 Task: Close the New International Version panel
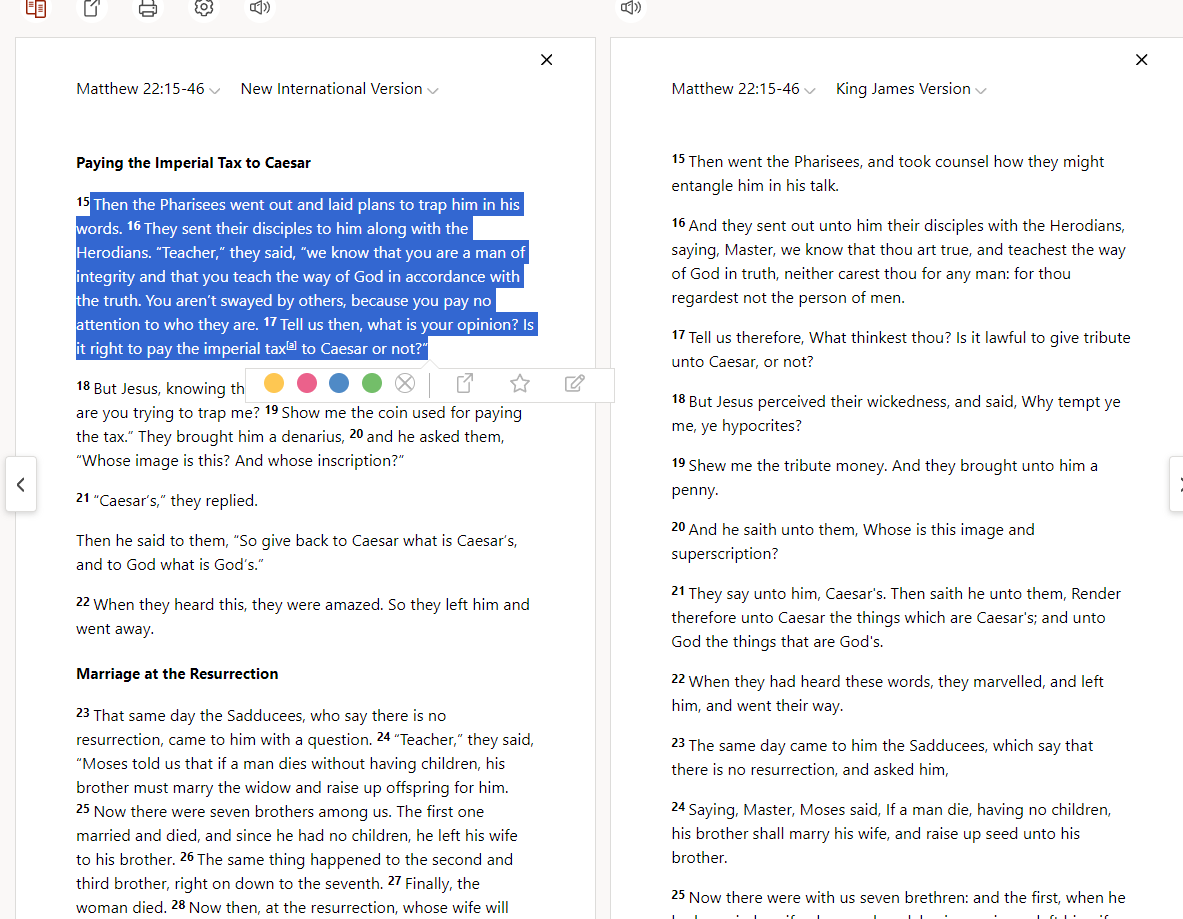click(x=546, y=60)
